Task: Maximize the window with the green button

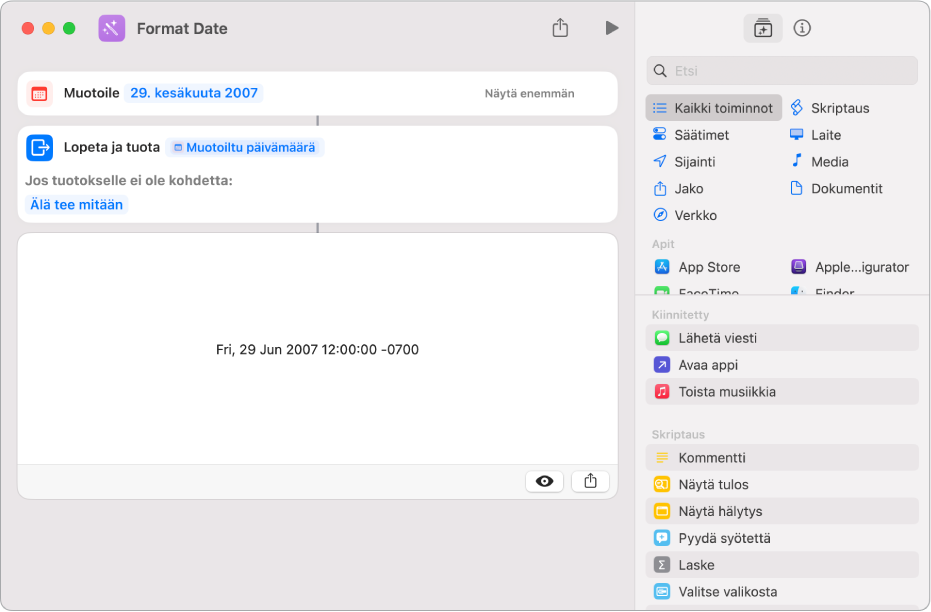Action: pyautogui.click(x=69, y=28)
